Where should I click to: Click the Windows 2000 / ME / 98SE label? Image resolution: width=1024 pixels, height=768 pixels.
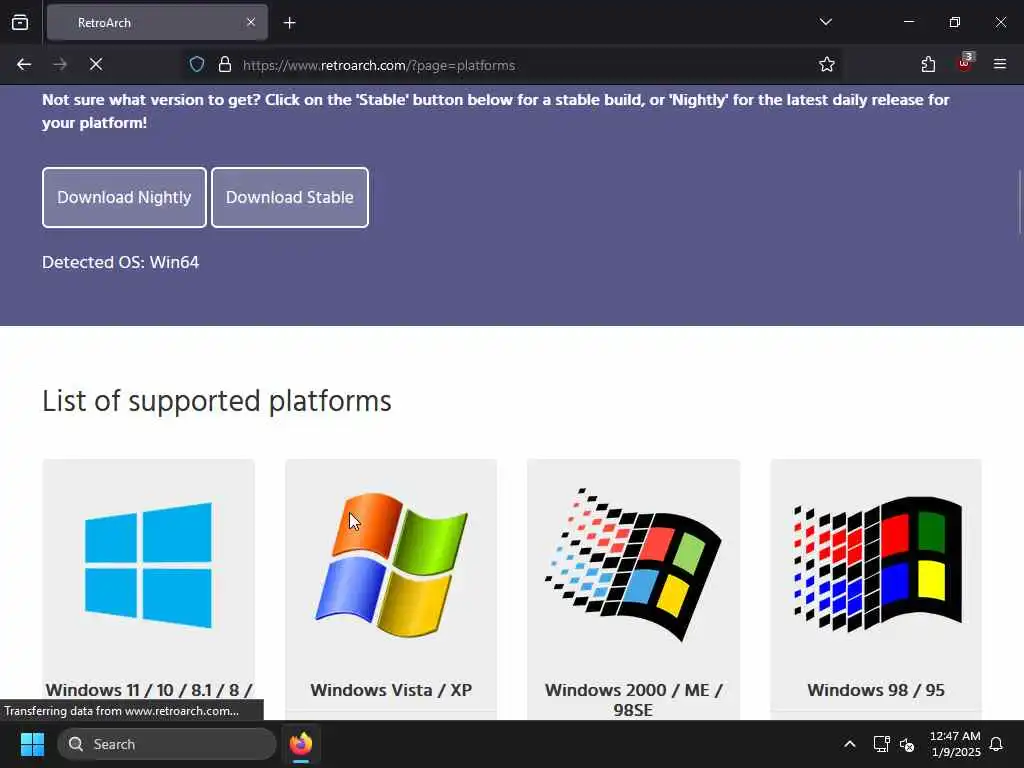[x=633, y=699]
